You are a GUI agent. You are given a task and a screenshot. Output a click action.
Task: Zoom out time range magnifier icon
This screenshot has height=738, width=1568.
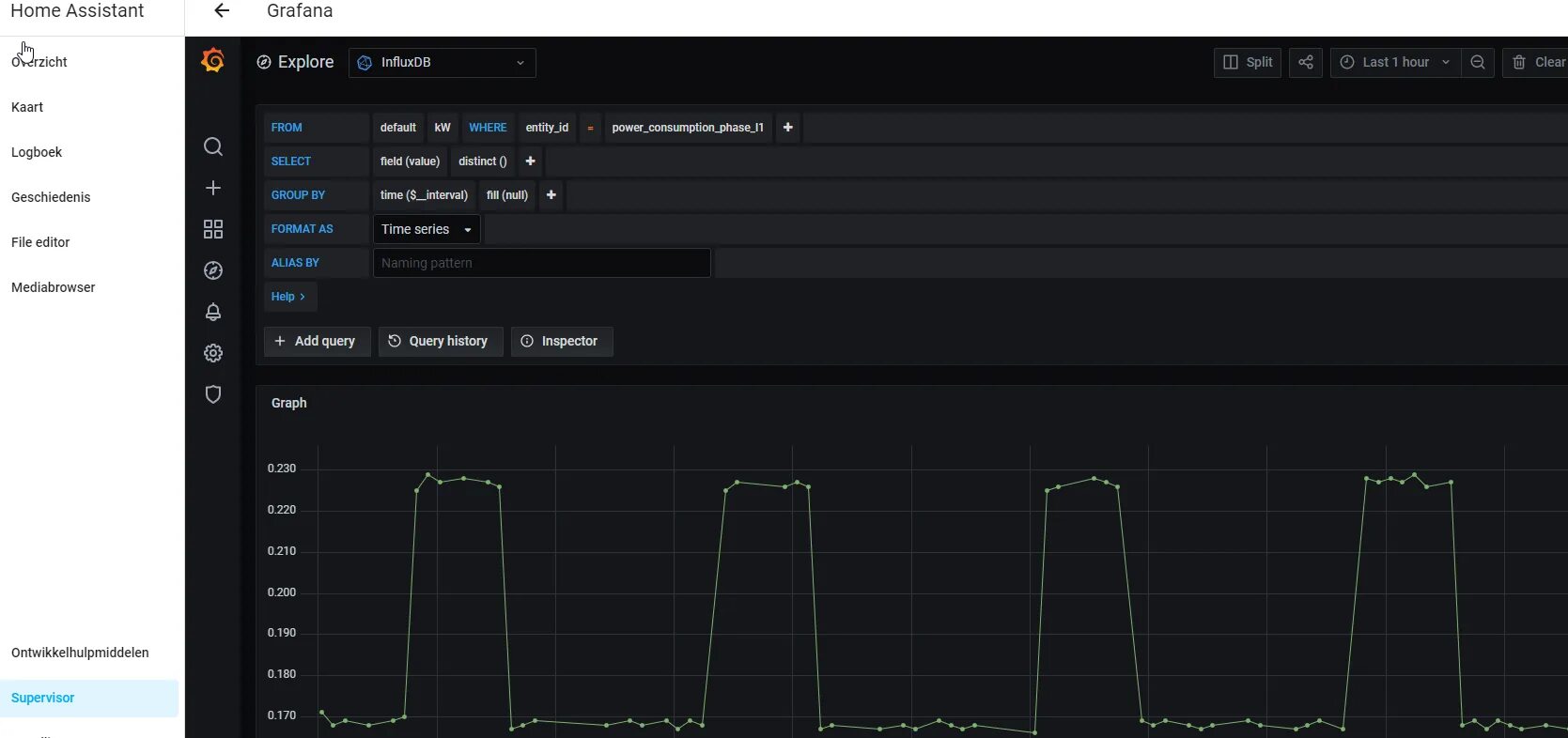pos(1478,62)
